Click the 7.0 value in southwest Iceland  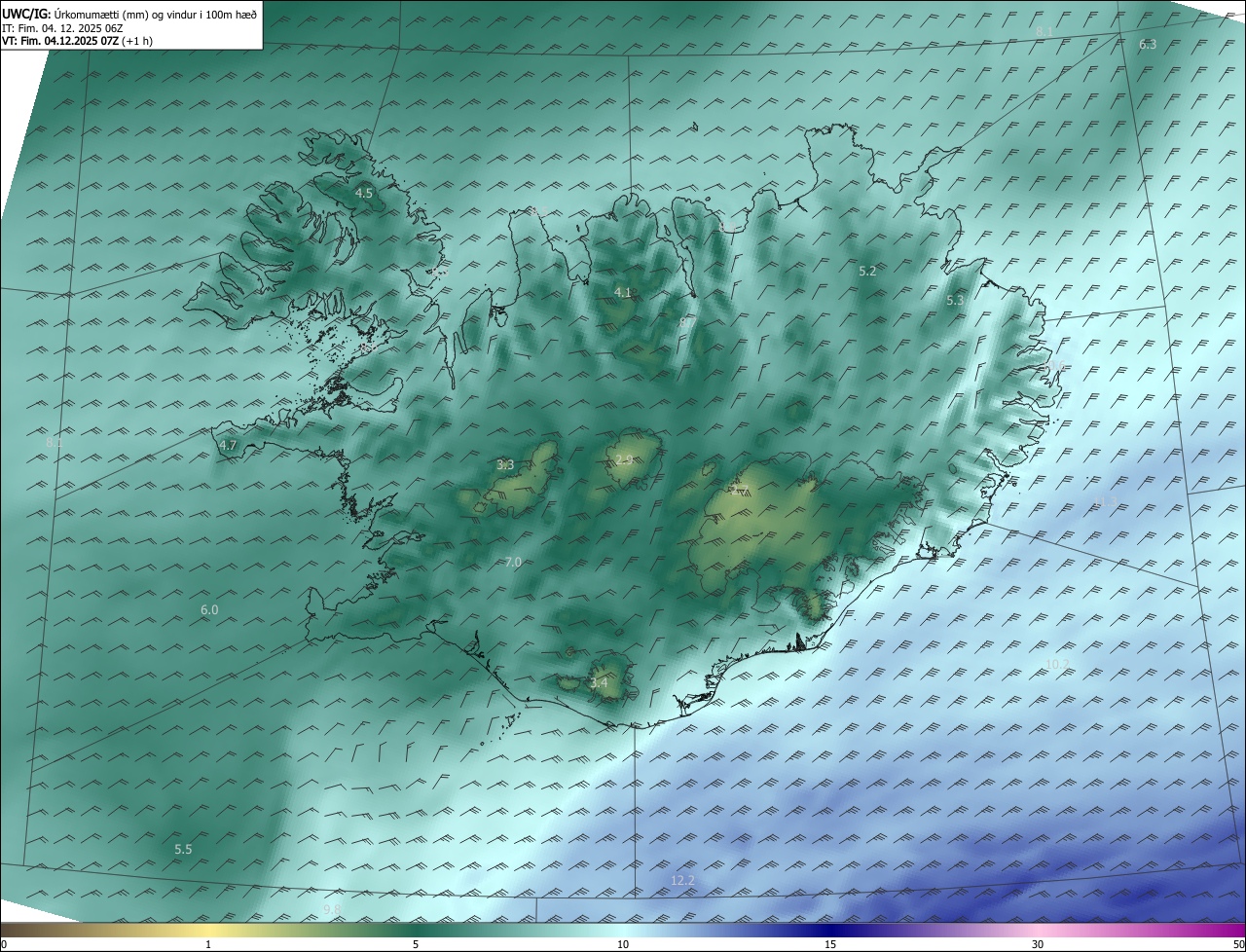click(x=513, y=563)
